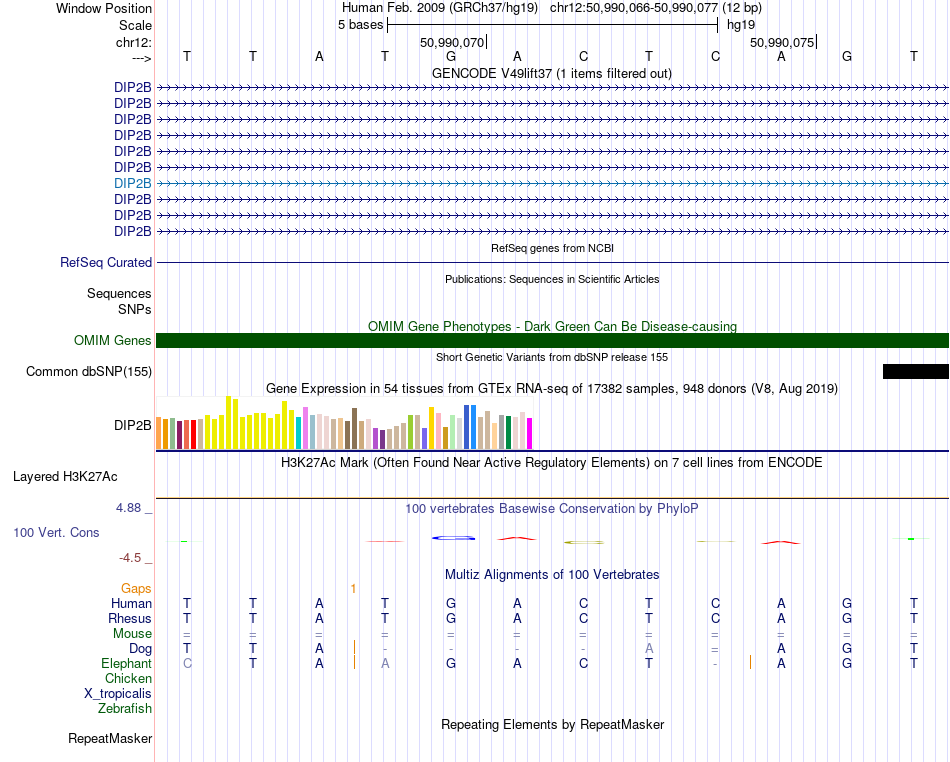
Task: Click the OMIM Genes track label
Action: pos(113,340)
